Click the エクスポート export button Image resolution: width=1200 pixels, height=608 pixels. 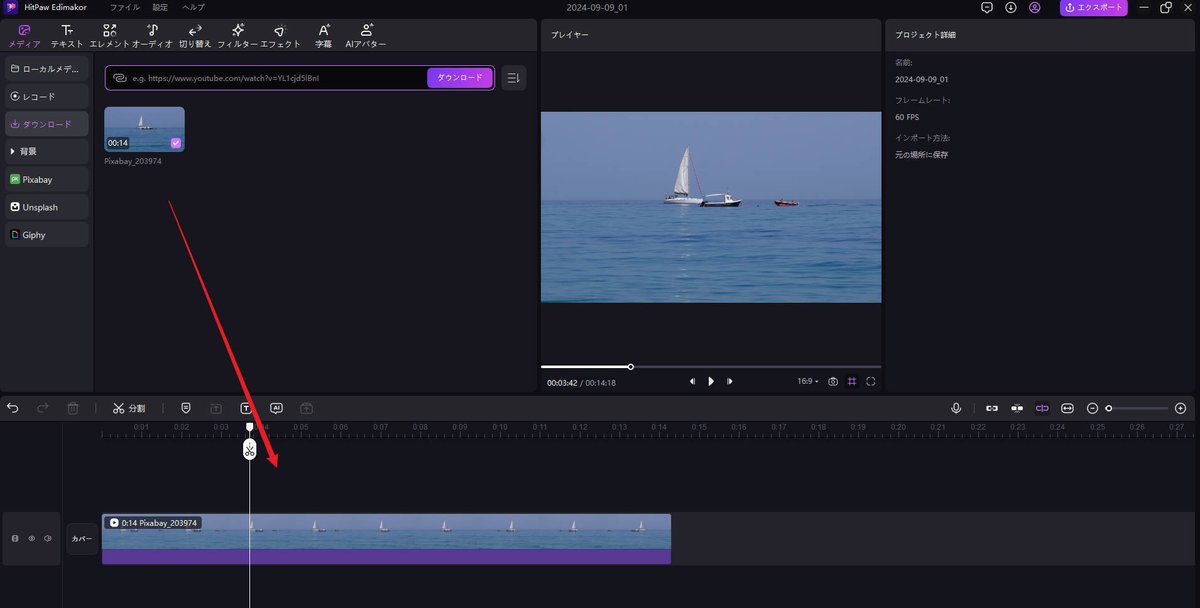tap(1093, 7)
